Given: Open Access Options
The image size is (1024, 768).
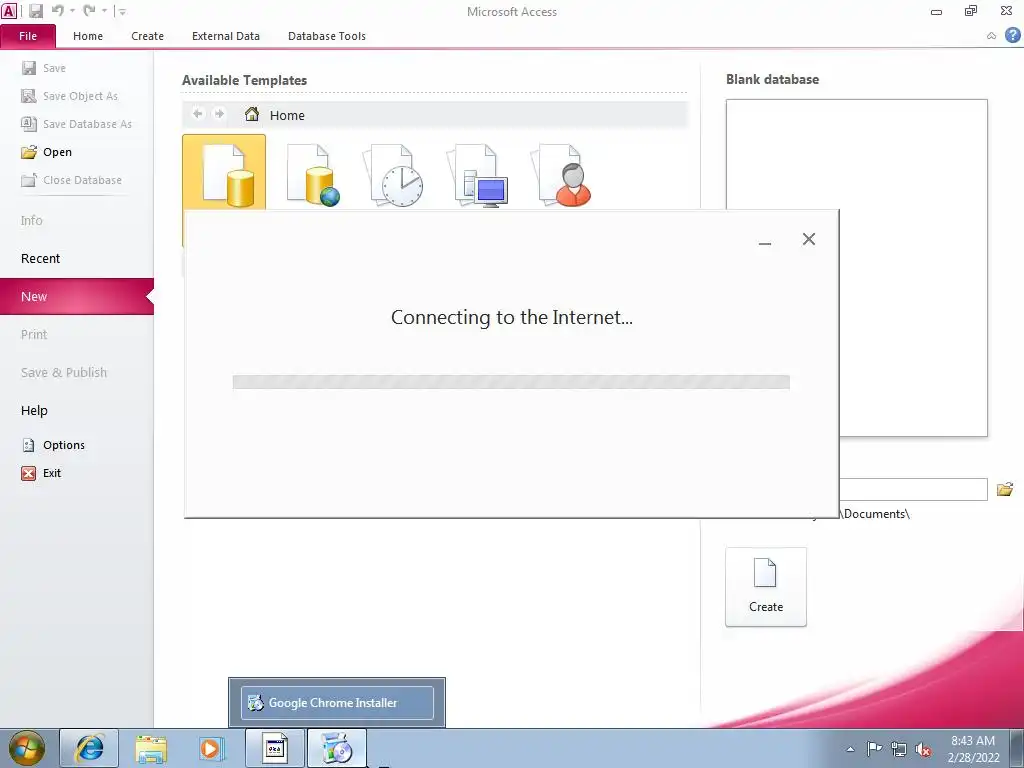Looking at the screenshot, I should pyautogui.click(x=53, y=445).
